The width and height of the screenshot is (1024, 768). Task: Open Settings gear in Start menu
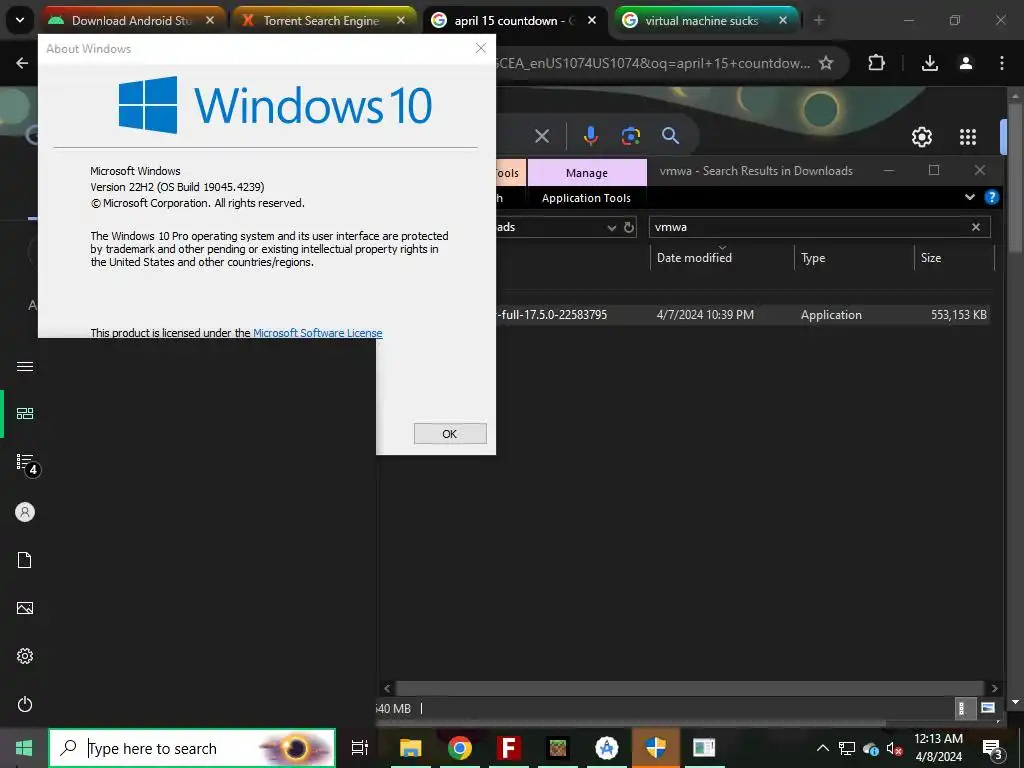click(25, 656)
